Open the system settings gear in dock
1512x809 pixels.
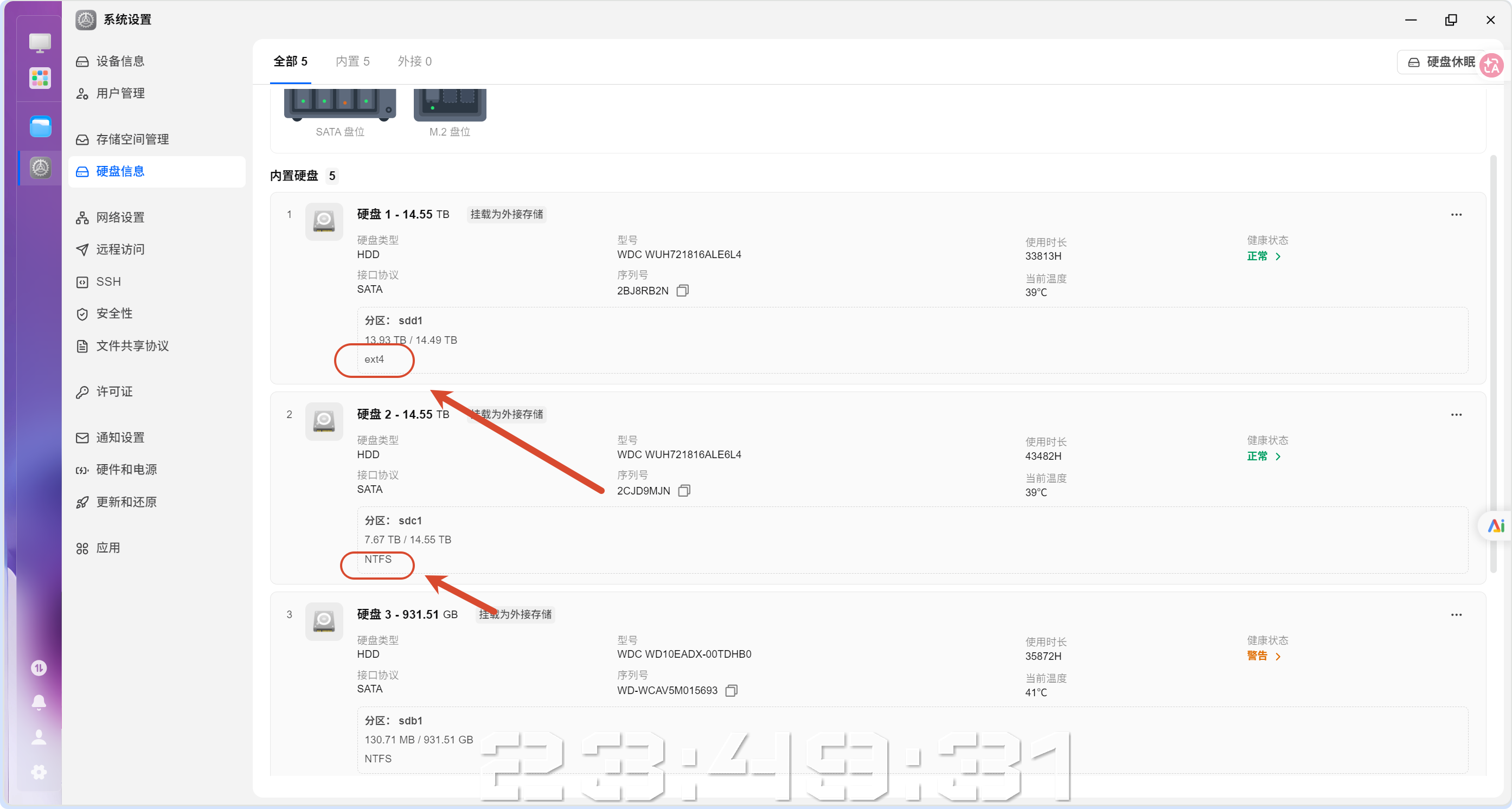(x=40, y=169)
